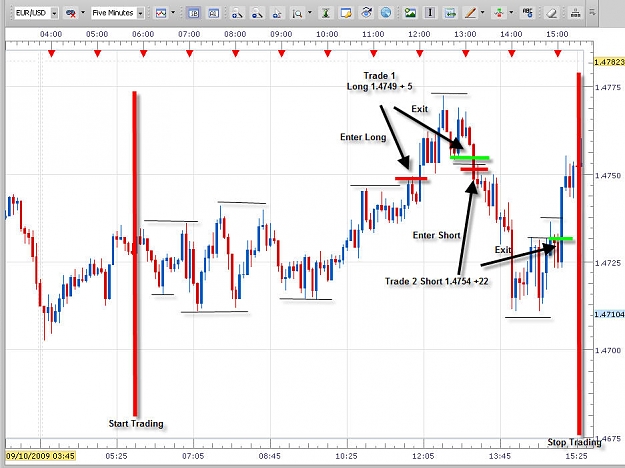Screen dimensions: 625x468
Task: Expand the symbol list arrow beside EUR/USD
Action: (x=54, y=13)
